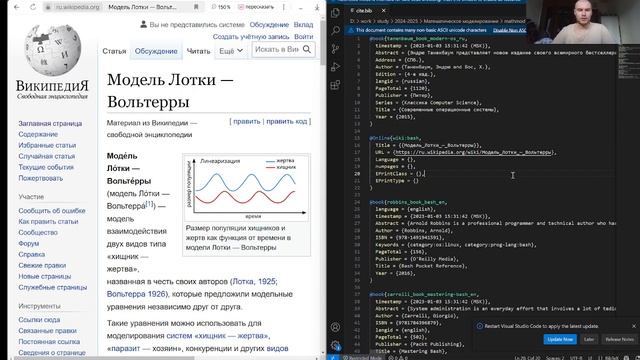
Task: Expand the Ещё dropdown
Action: click(231, 51)
